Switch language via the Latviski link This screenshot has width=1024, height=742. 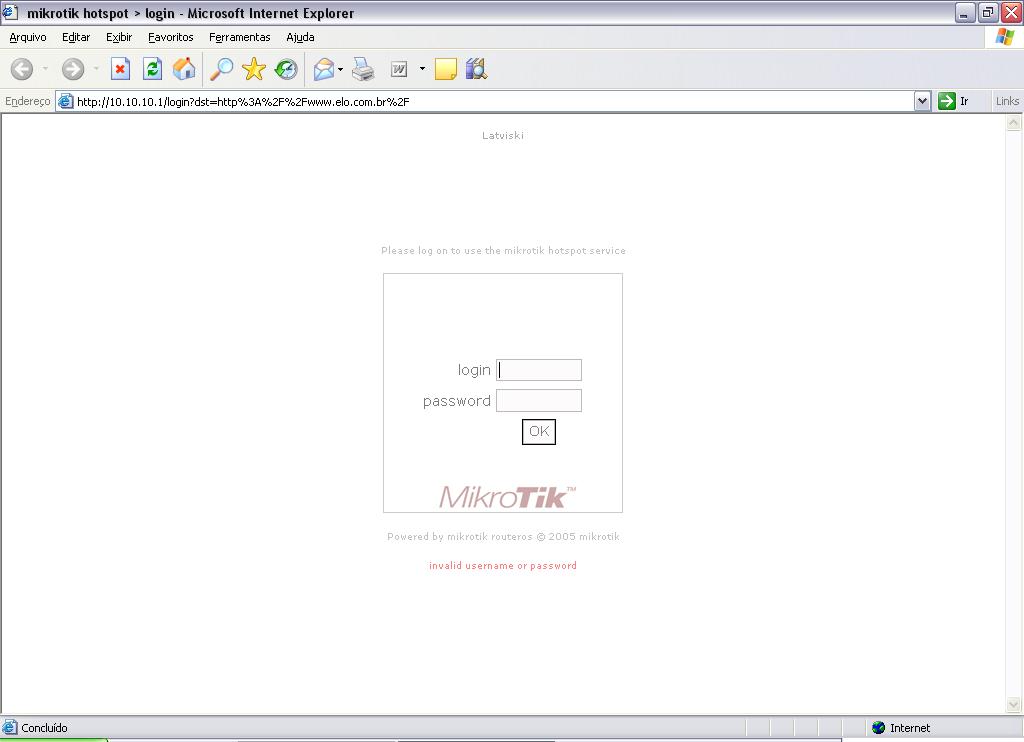pos(503,135)
